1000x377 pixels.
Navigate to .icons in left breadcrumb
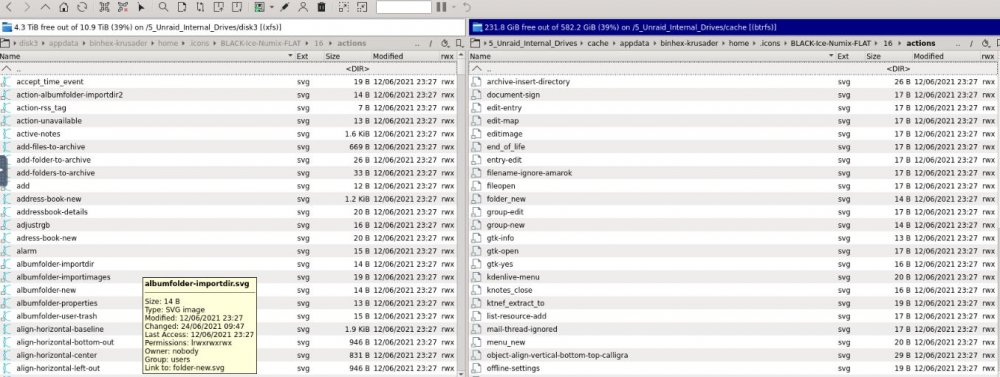pos(199,43)
